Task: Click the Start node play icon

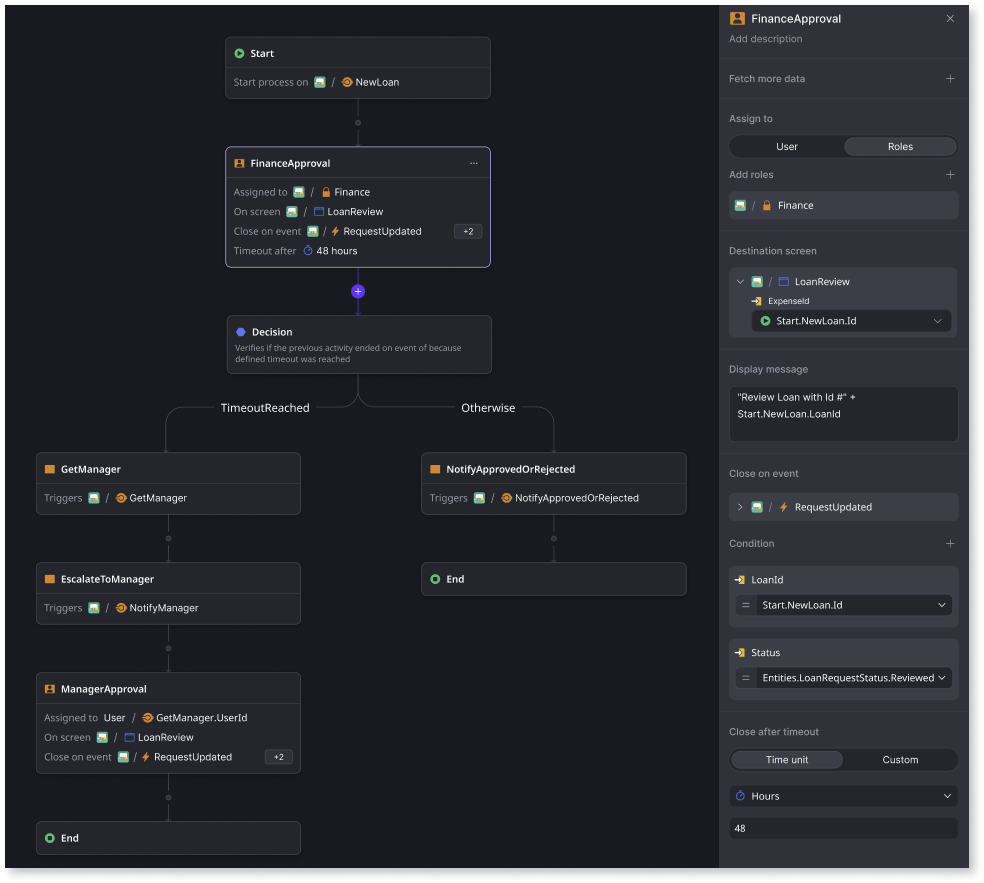Action: pyautogui.click(x=239, y=54)
